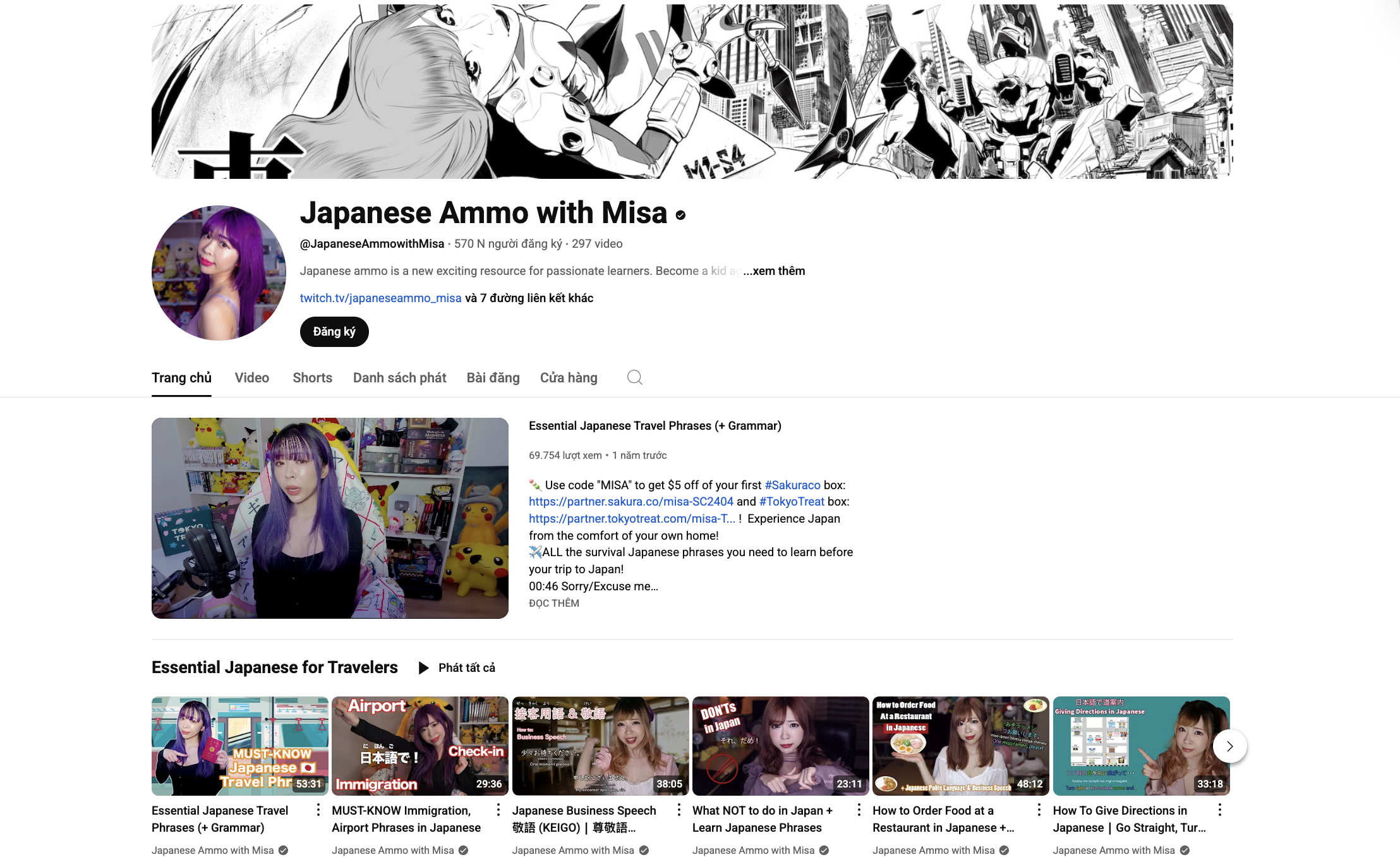Open channel search magnifier icon

pos(634,377)
